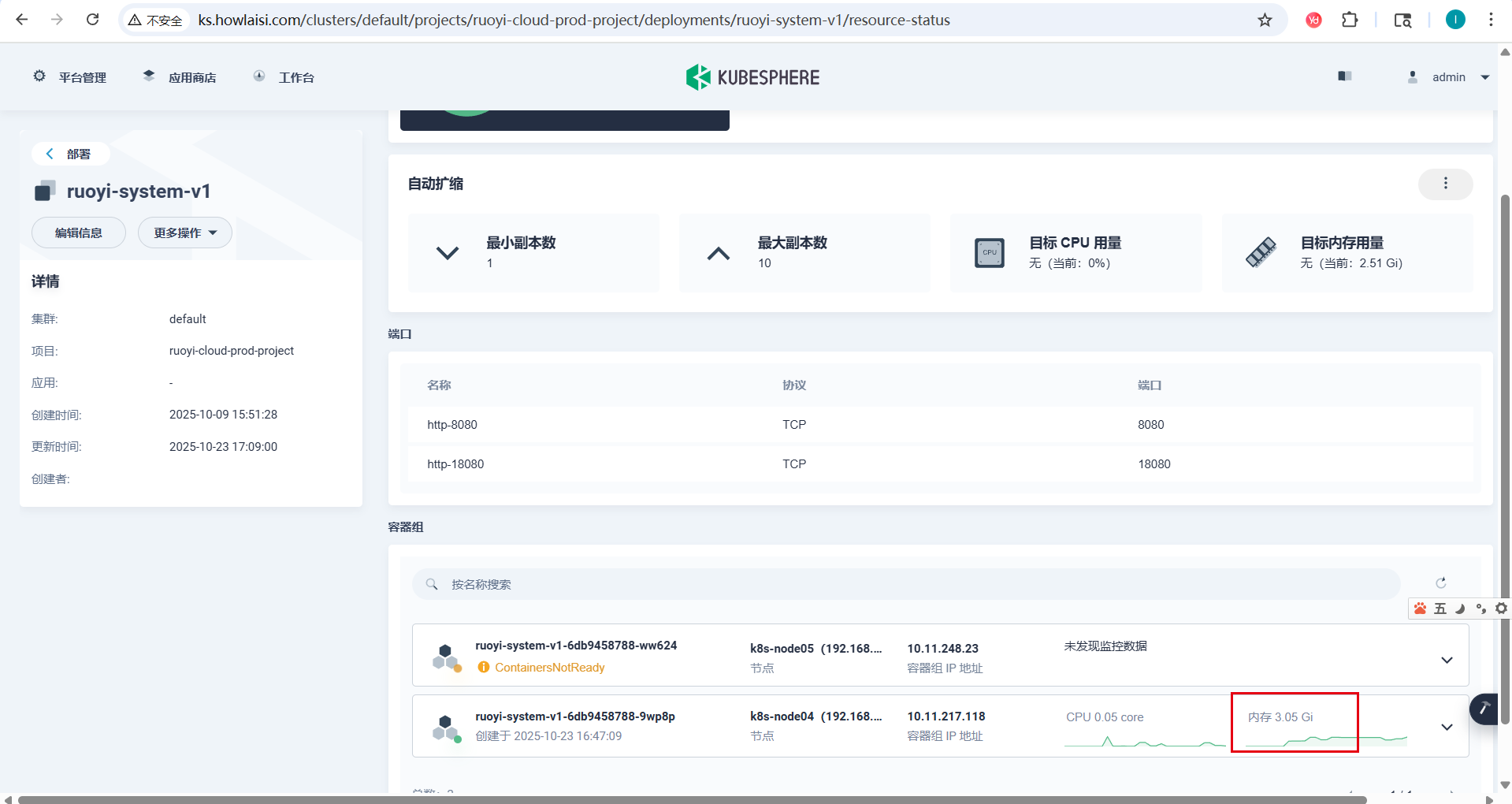Click the horizontal scrollbar at the bottom
The height and width of the screenshot is (804, 1512).
[x=692, y=799]
